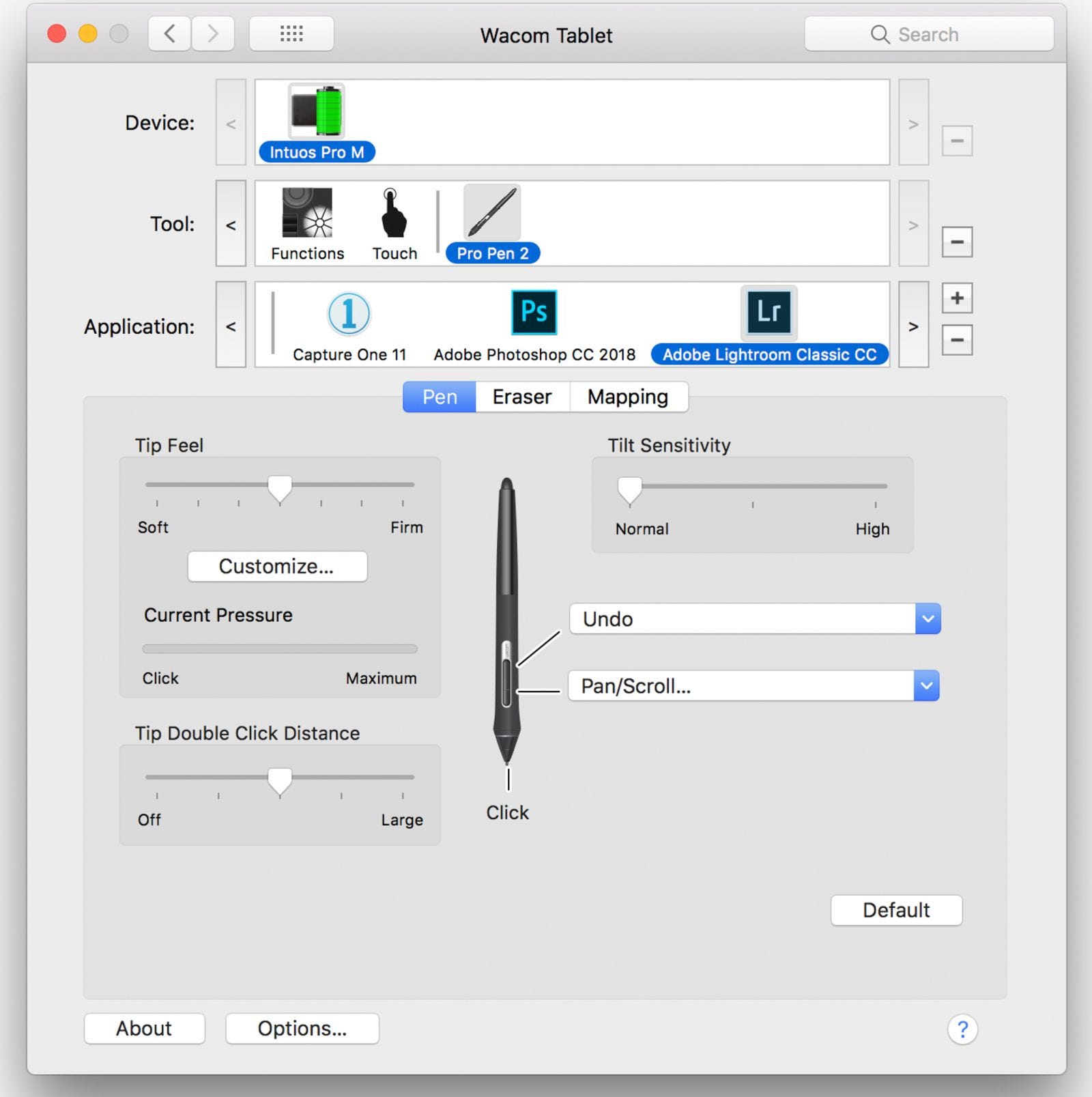Open the Pan/Scroll pen button dropdown

pyautogui.click(x=753, y=686)
